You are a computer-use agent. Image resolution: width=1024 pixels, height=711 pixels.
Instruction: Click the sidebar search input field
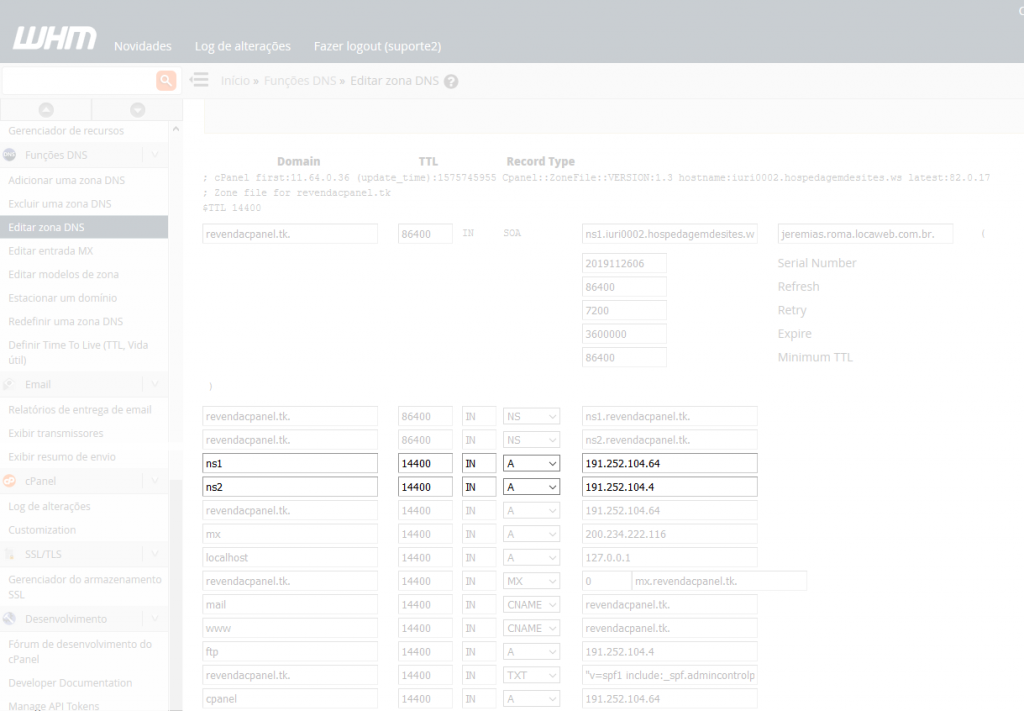tap(78, 80)
